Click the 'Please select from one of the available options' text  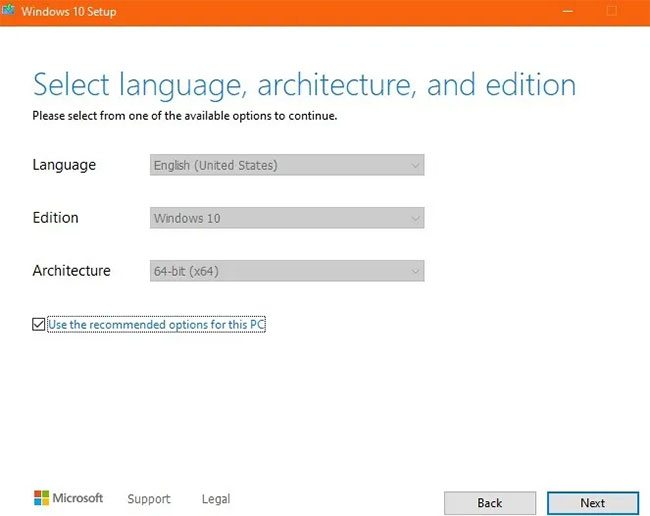coord(184,116)
